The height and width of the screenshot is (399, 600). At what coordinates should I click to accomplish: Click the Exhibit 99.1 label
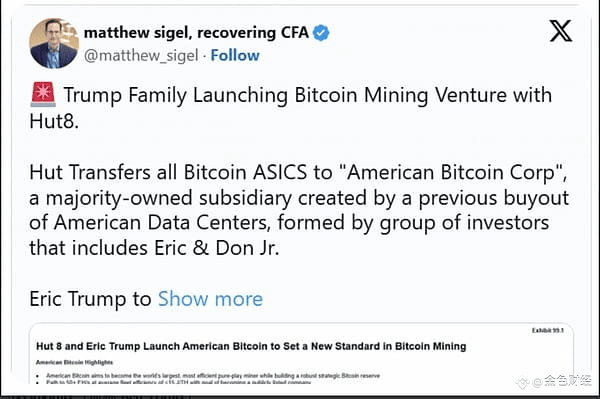(548, 331)
